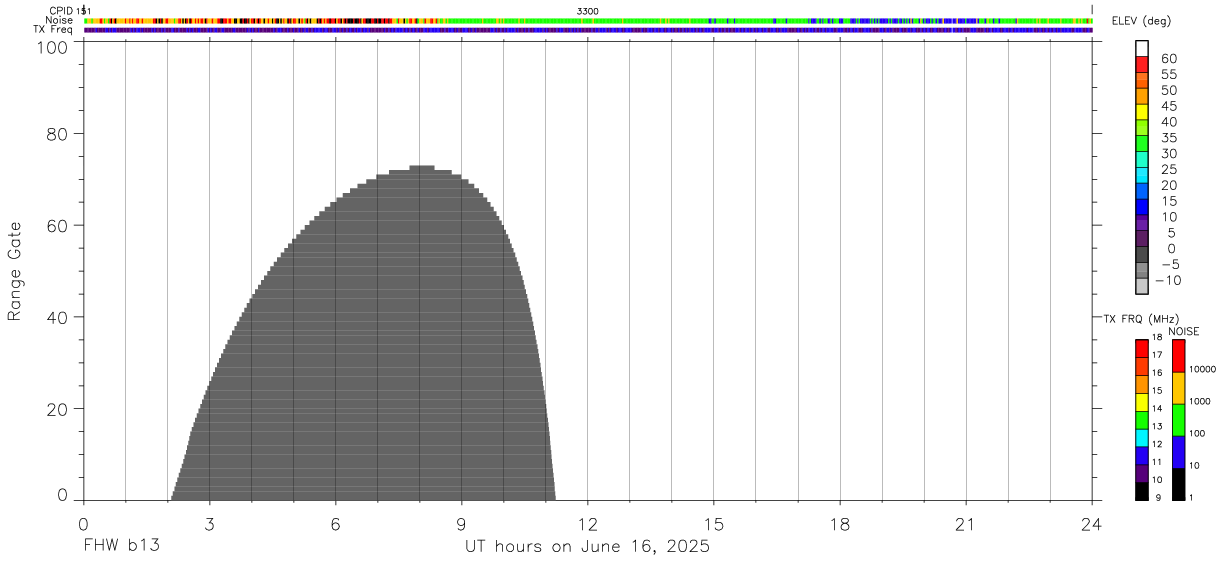Choose the green ELEV swatch between 35 and 30
Image resolution: width=1228 pixels, height=567 pixels.
[1142, 143]
